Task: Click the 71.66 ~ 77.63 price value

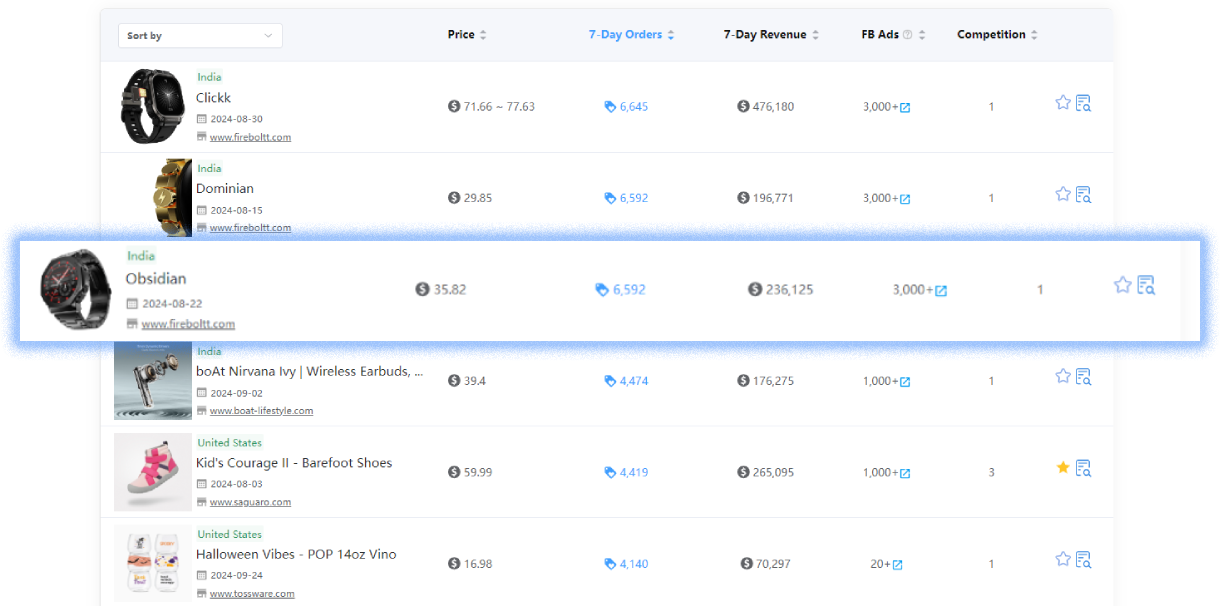Action: [x=499, y=107]
